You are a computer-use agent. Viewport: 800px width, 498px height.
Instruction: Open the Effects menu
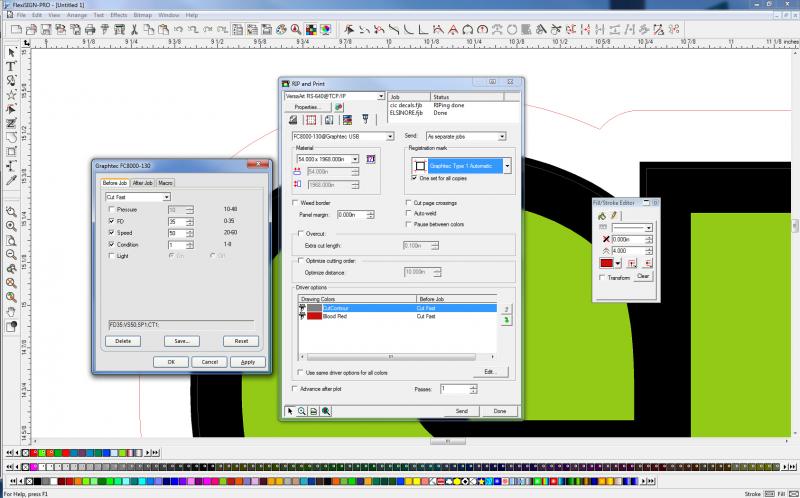pyautogui.click(x=118, y=15)
